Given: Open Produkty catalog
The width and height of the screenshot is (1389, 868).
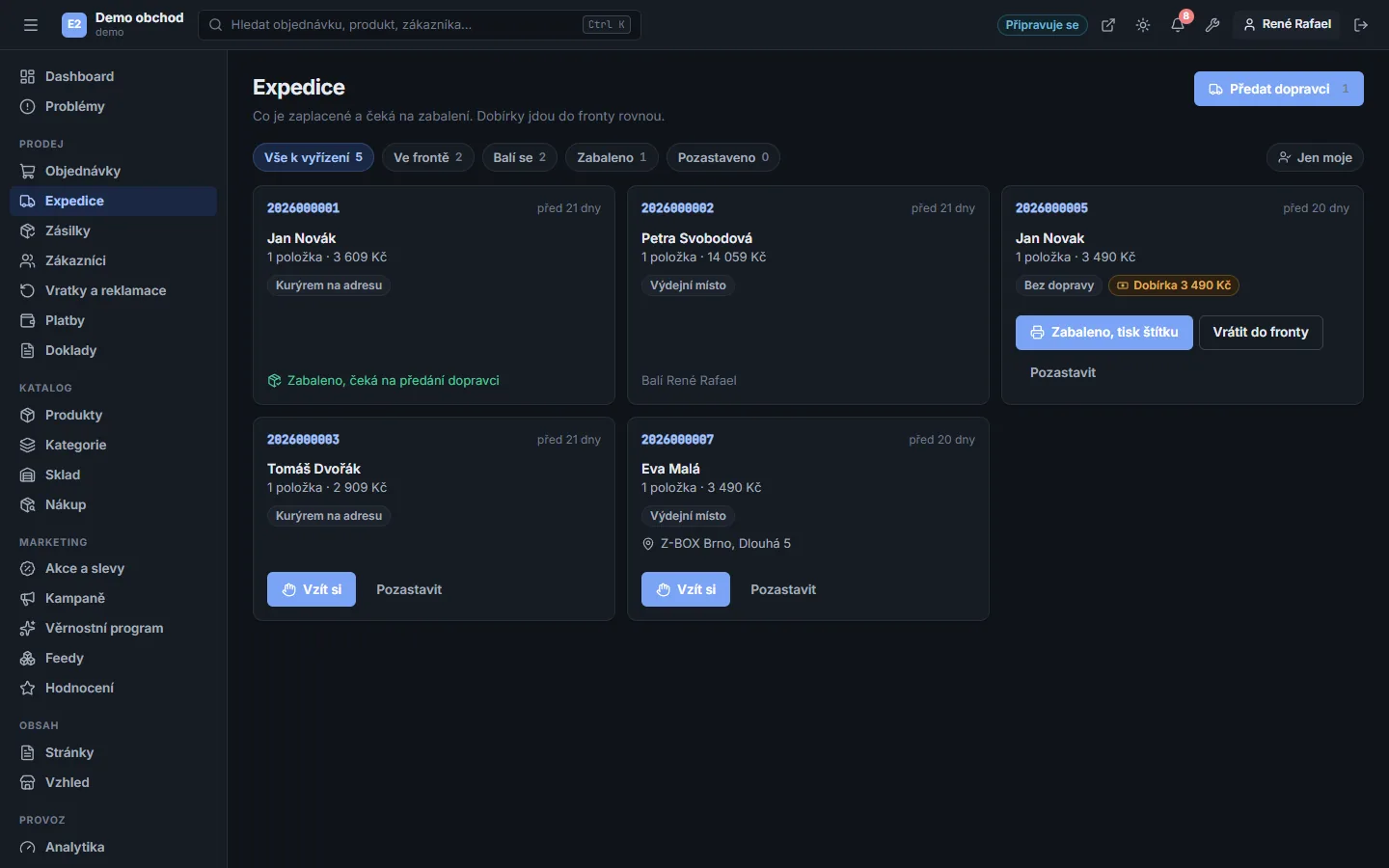Looking at the screenshot, I should coord(113,415).
